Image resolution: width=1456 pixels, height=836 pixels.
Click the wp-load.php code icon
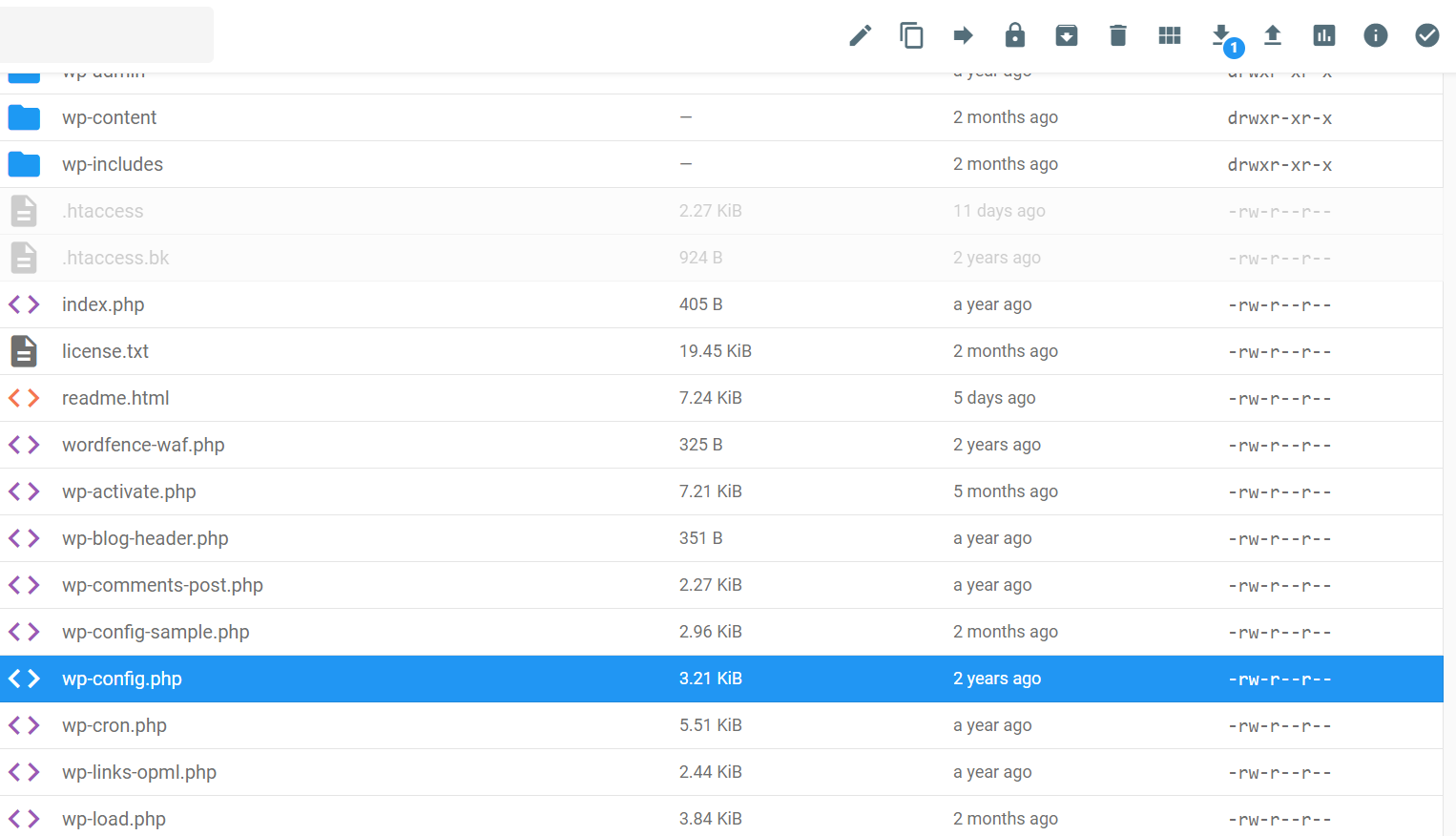click(24, 819)
